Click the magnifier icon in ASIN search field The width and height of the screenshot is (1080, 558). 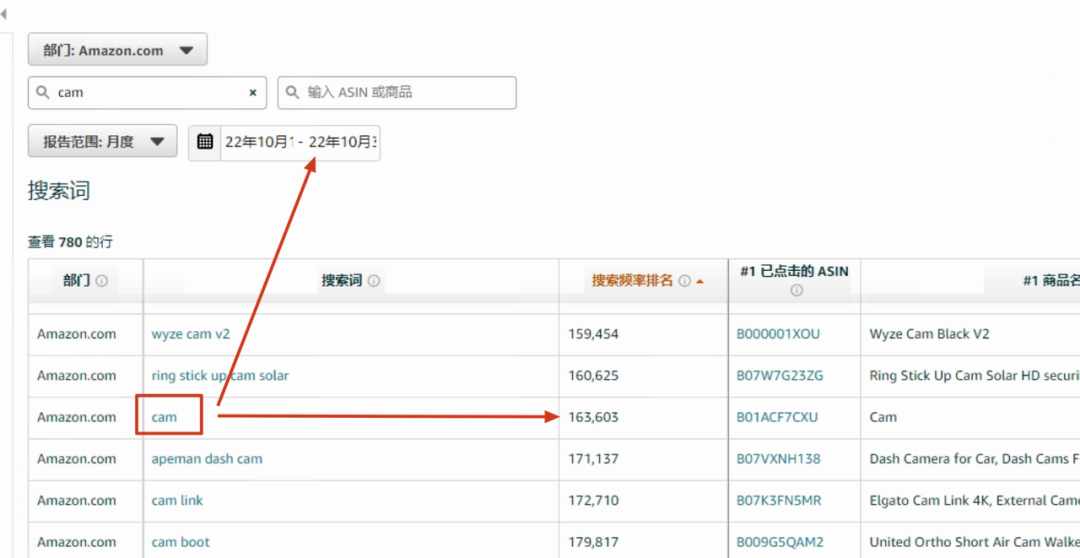tap(292, 92)
